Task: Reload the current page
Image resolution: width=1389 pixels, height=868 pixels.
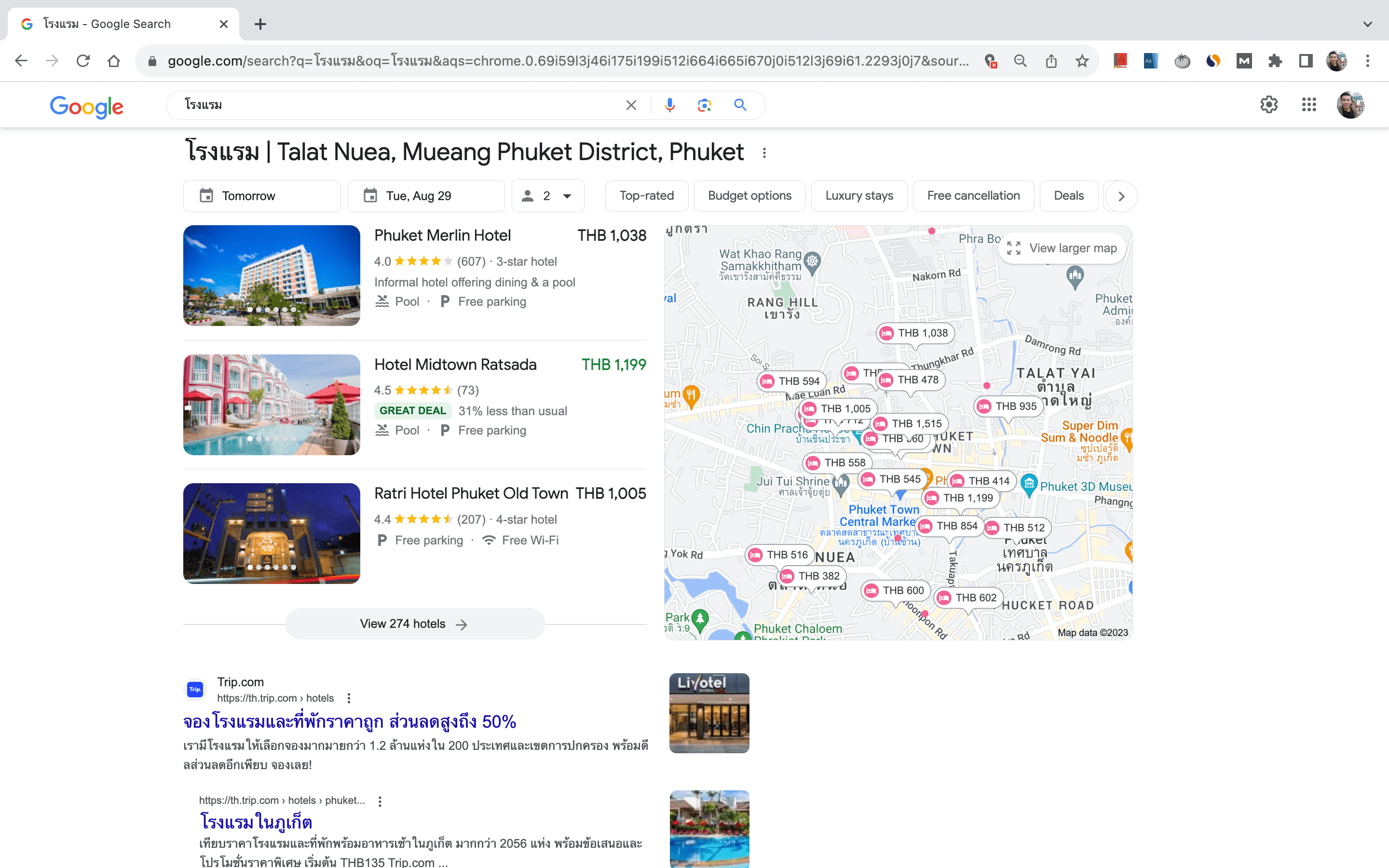Action: click(x=83, y=61)
